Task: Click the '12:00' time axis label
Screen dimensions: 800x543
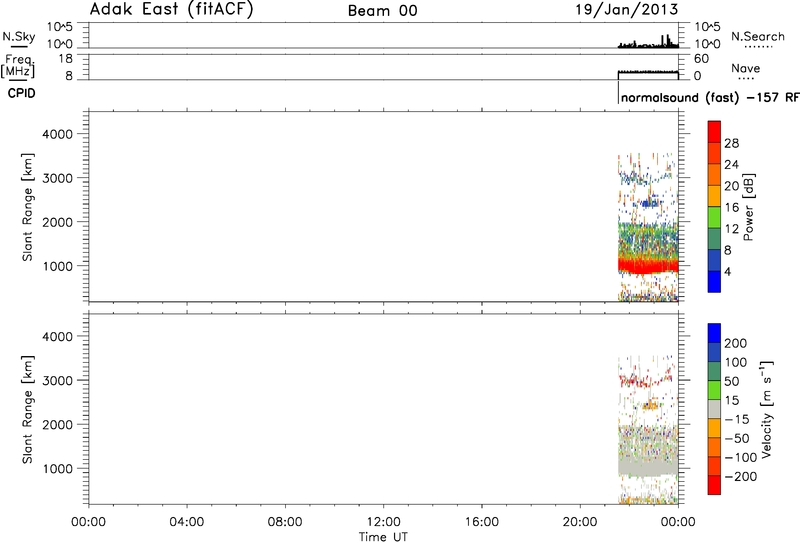Action: [x=383, y=522]
